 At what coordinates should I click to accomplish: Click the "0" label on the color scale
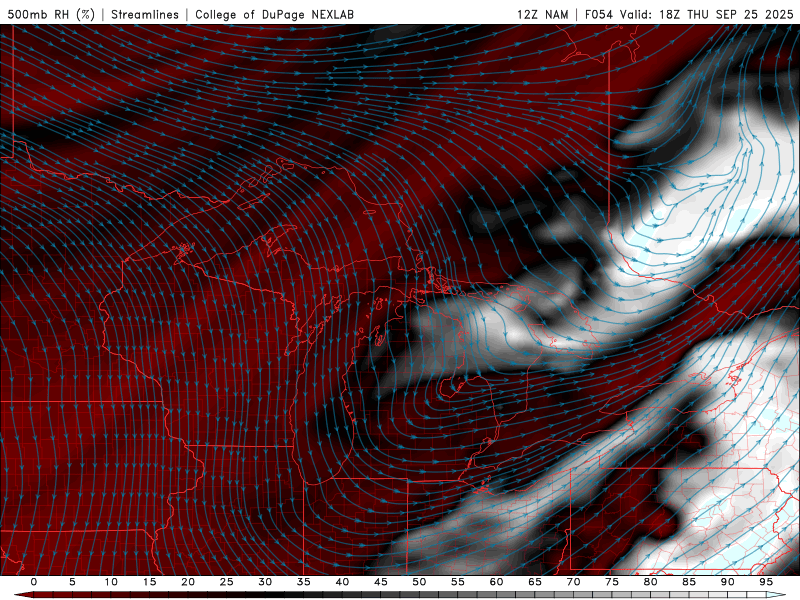[x=34, y=582]
